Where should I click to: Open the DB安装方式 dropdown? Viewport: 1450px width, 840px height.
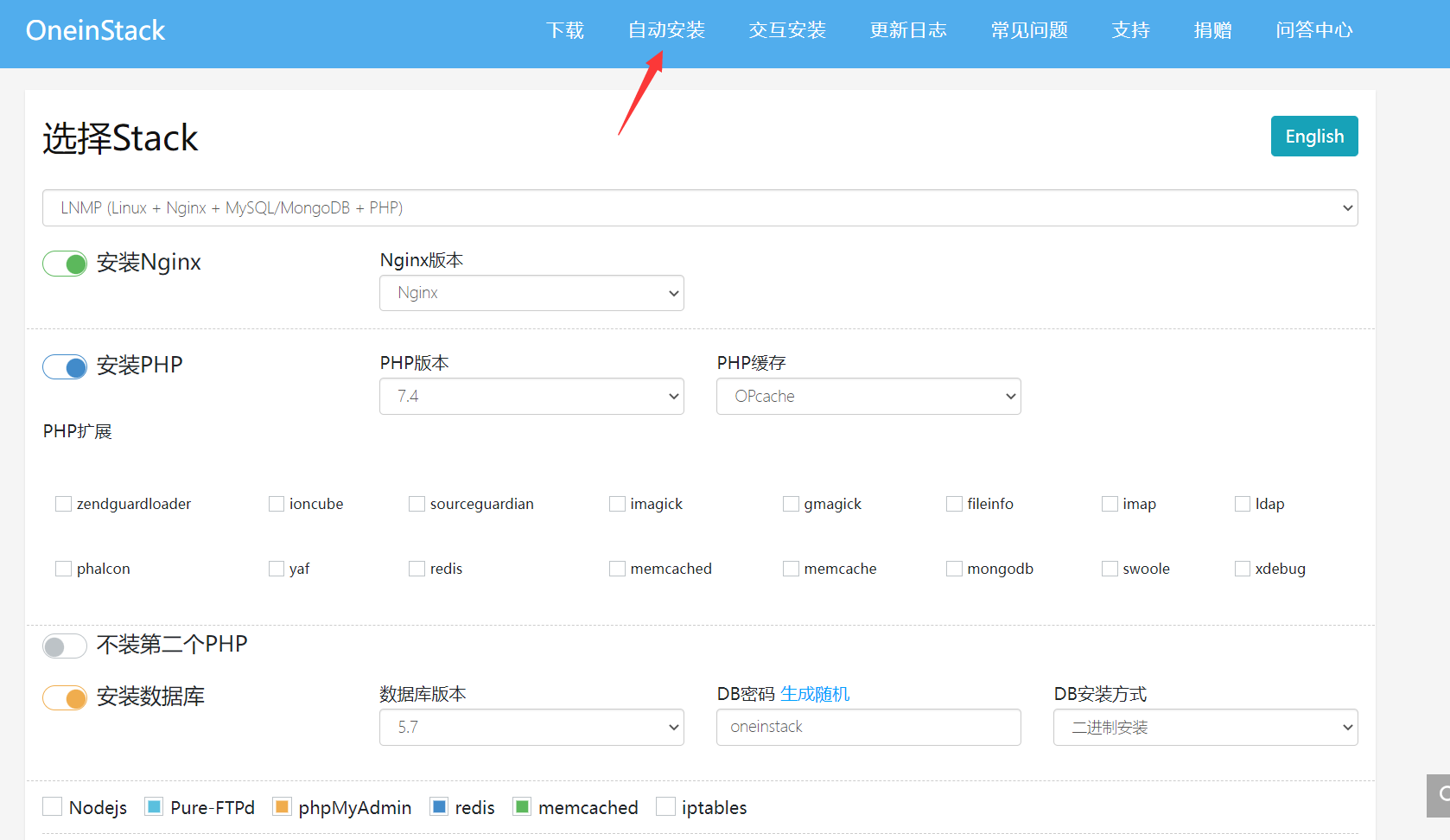coord(1205,728)
